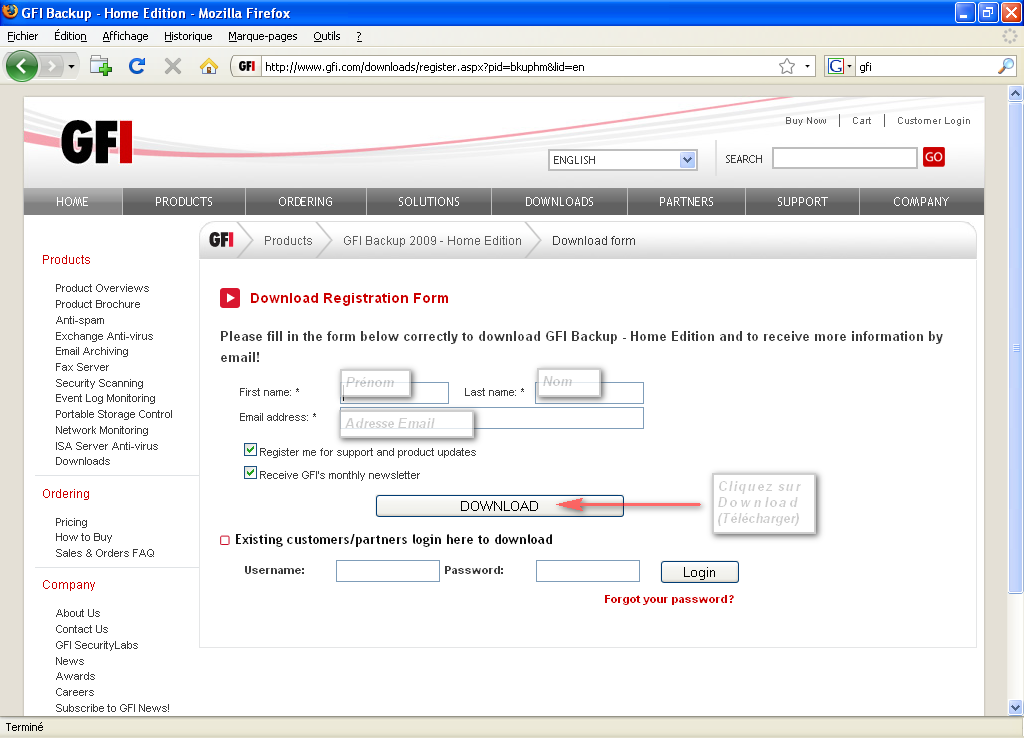1024x738 pixels.
Task: Click the Buy Now link
Action: pyautogui.click(x=806, y=121)
